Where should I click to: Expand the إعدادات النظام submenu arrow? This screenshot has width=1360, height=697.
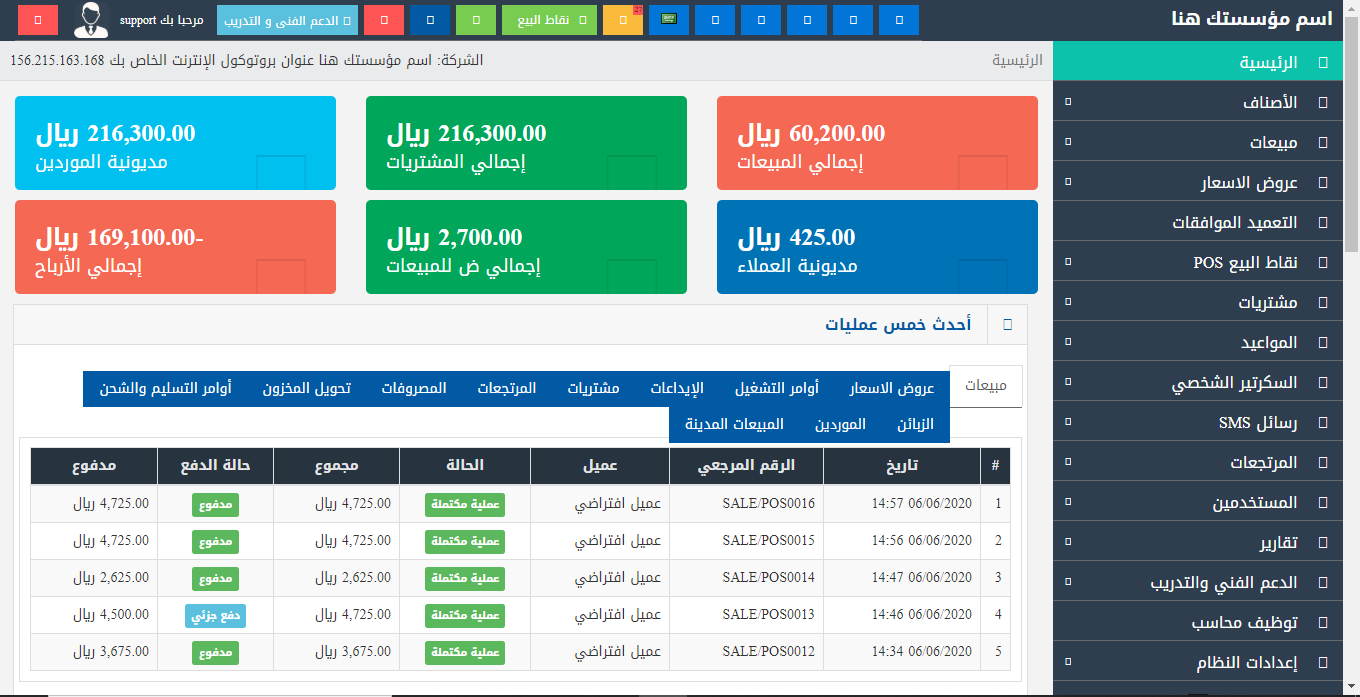(1067, 662)
